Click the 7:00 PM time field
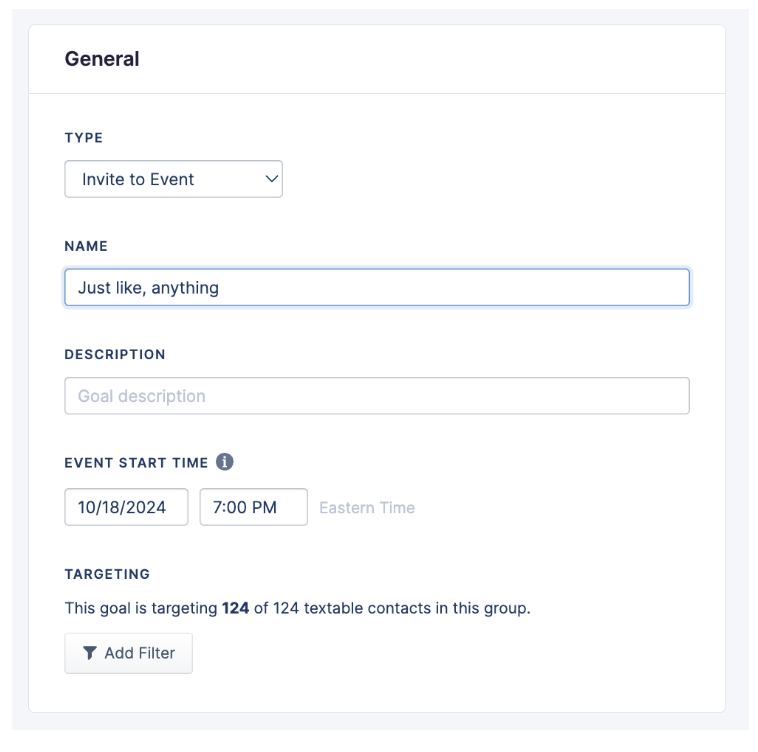 tap(253, 508)
